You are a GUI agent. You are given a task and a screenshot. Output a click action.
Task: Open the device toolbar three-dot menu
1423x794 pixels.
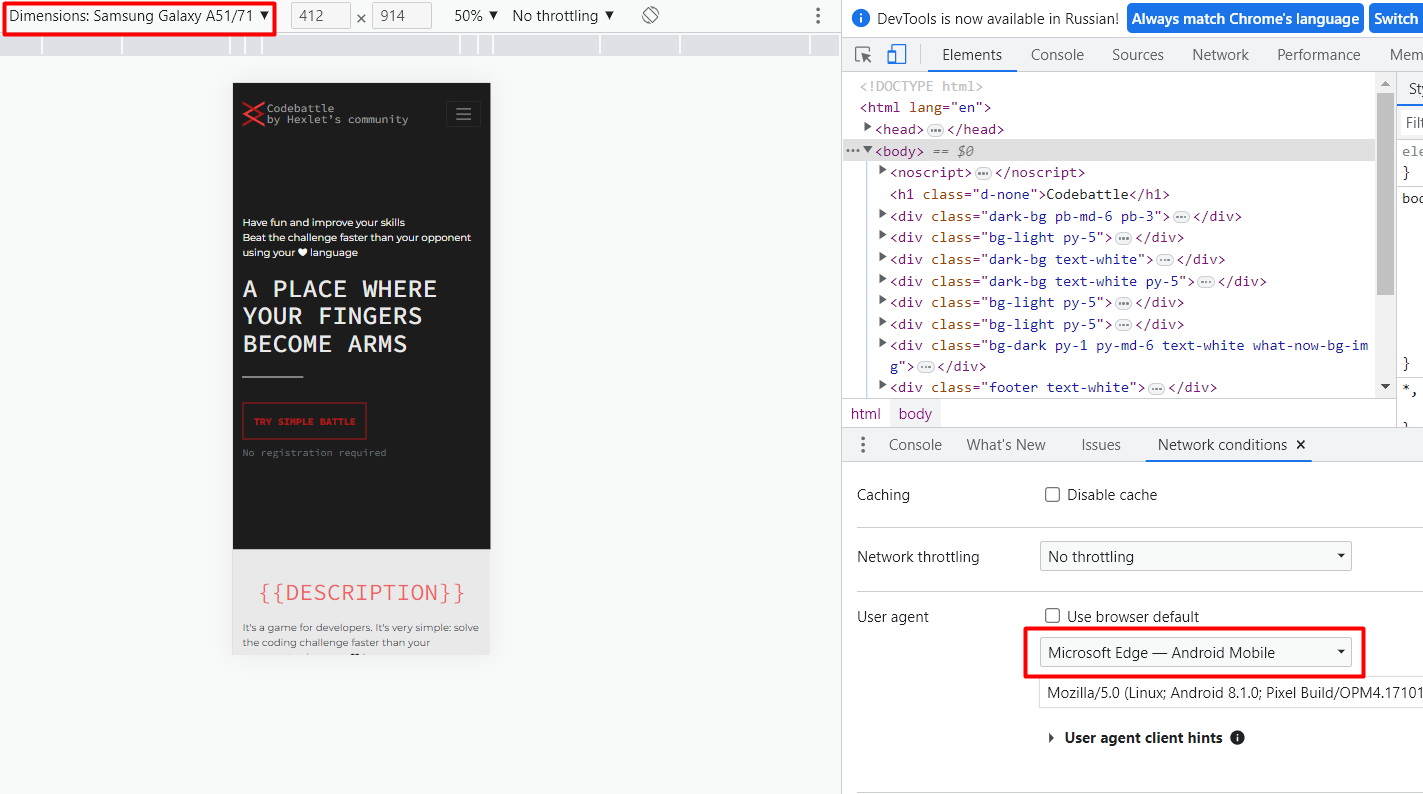tap(818, 16)
